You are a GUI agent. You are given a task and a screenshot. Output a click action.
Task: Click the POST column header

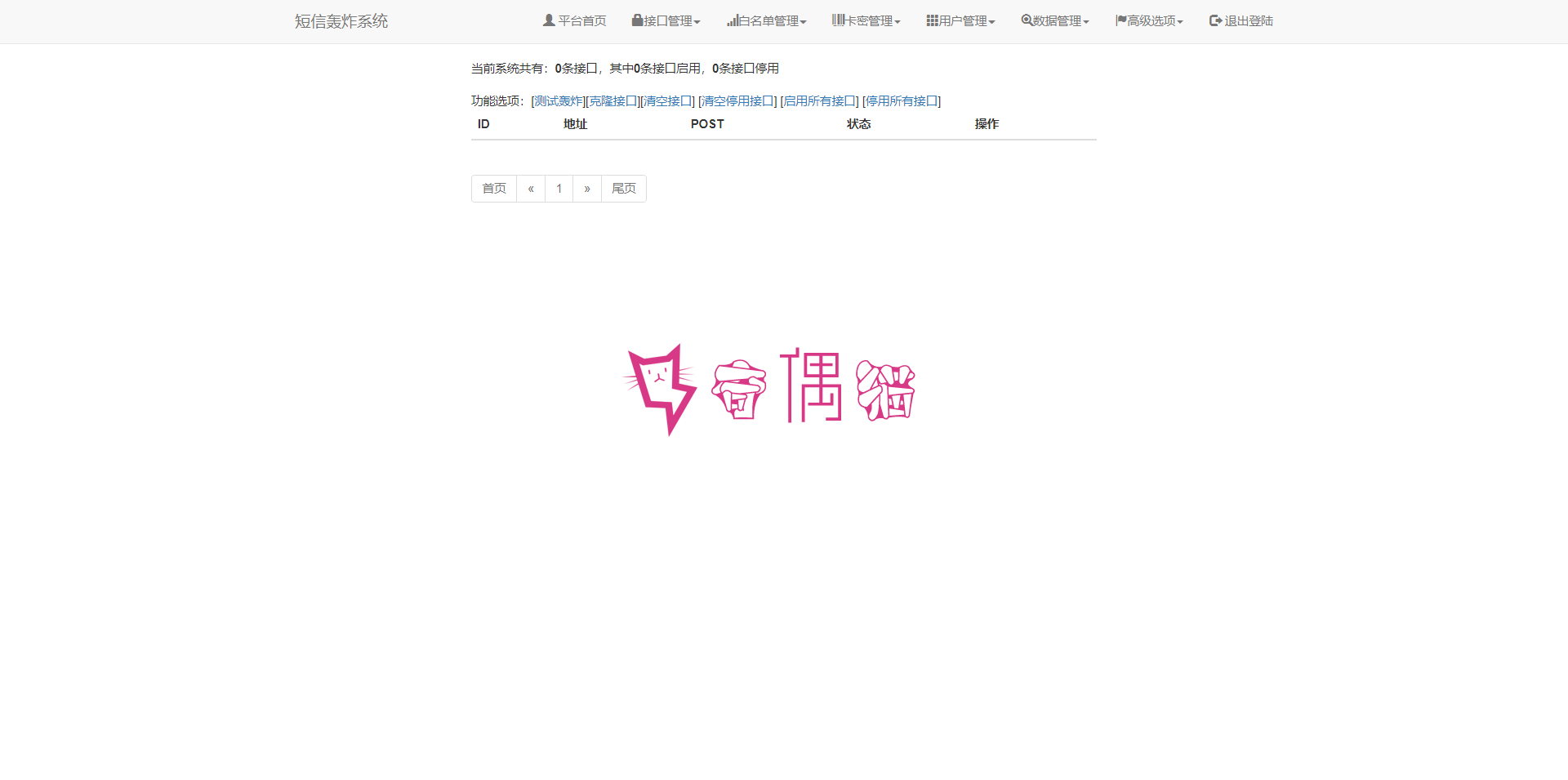707,124
